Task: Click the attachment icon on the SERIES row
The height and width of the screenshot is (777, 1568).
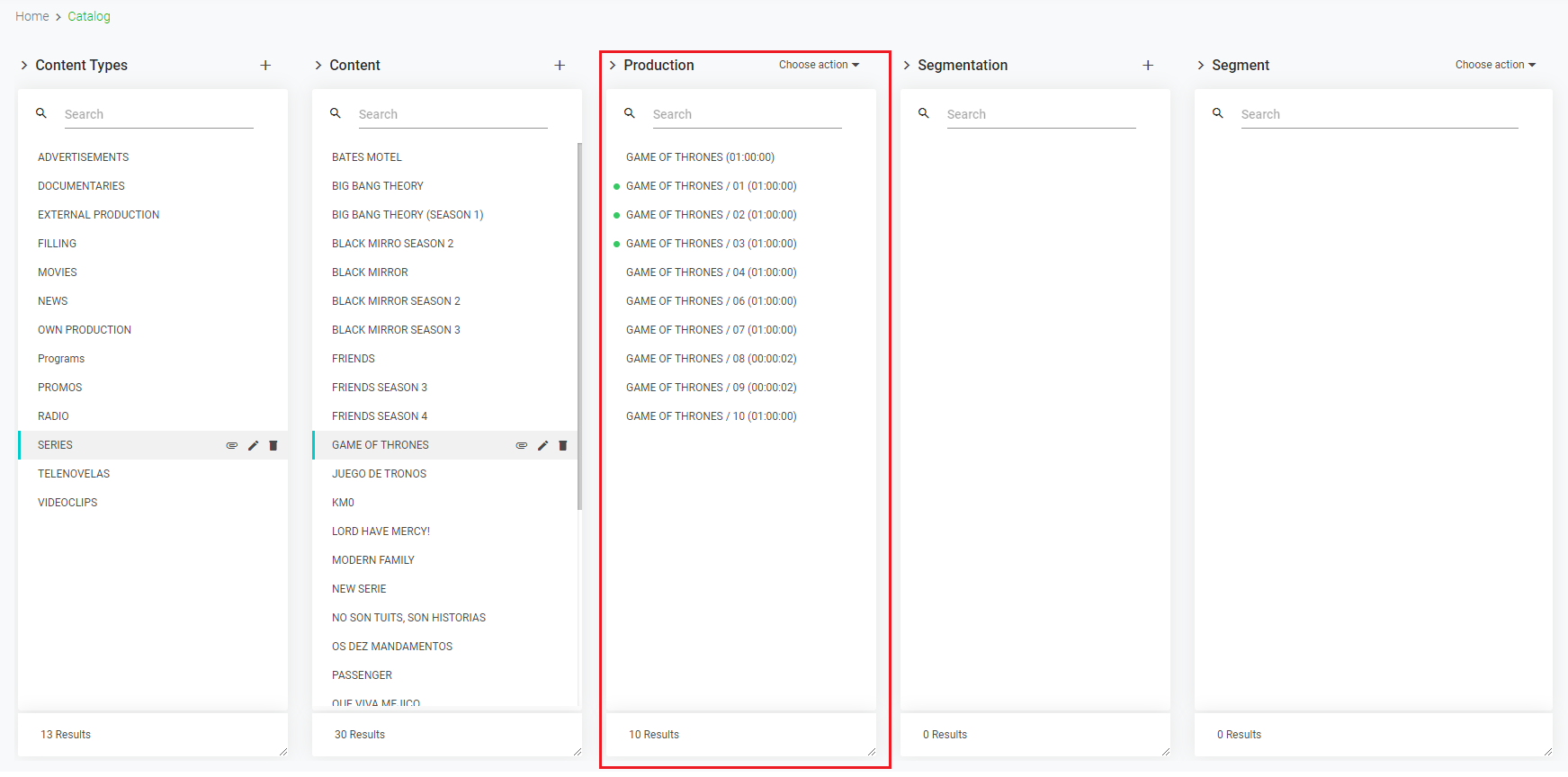Action: 232,445
